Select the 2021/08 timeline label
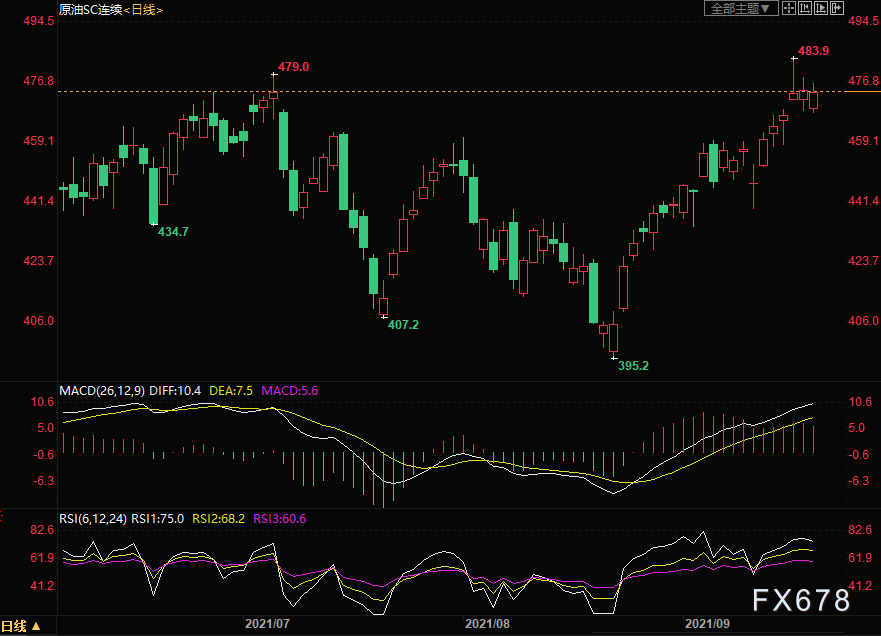Image resolution: width=881 pixels, height=636 pixels. (487, 624)
